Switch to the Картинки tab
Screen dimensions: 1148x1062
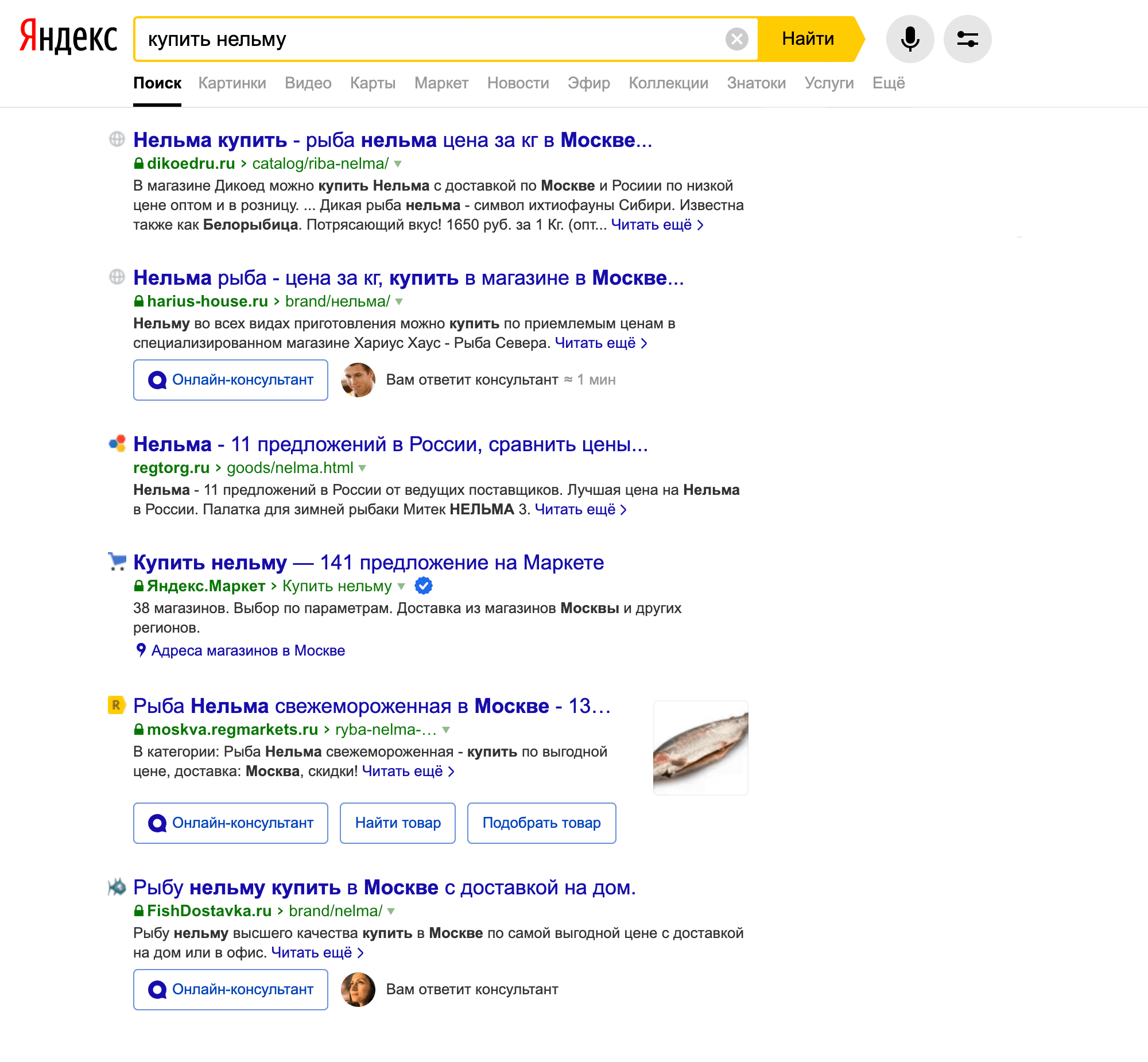coord(232,83)
